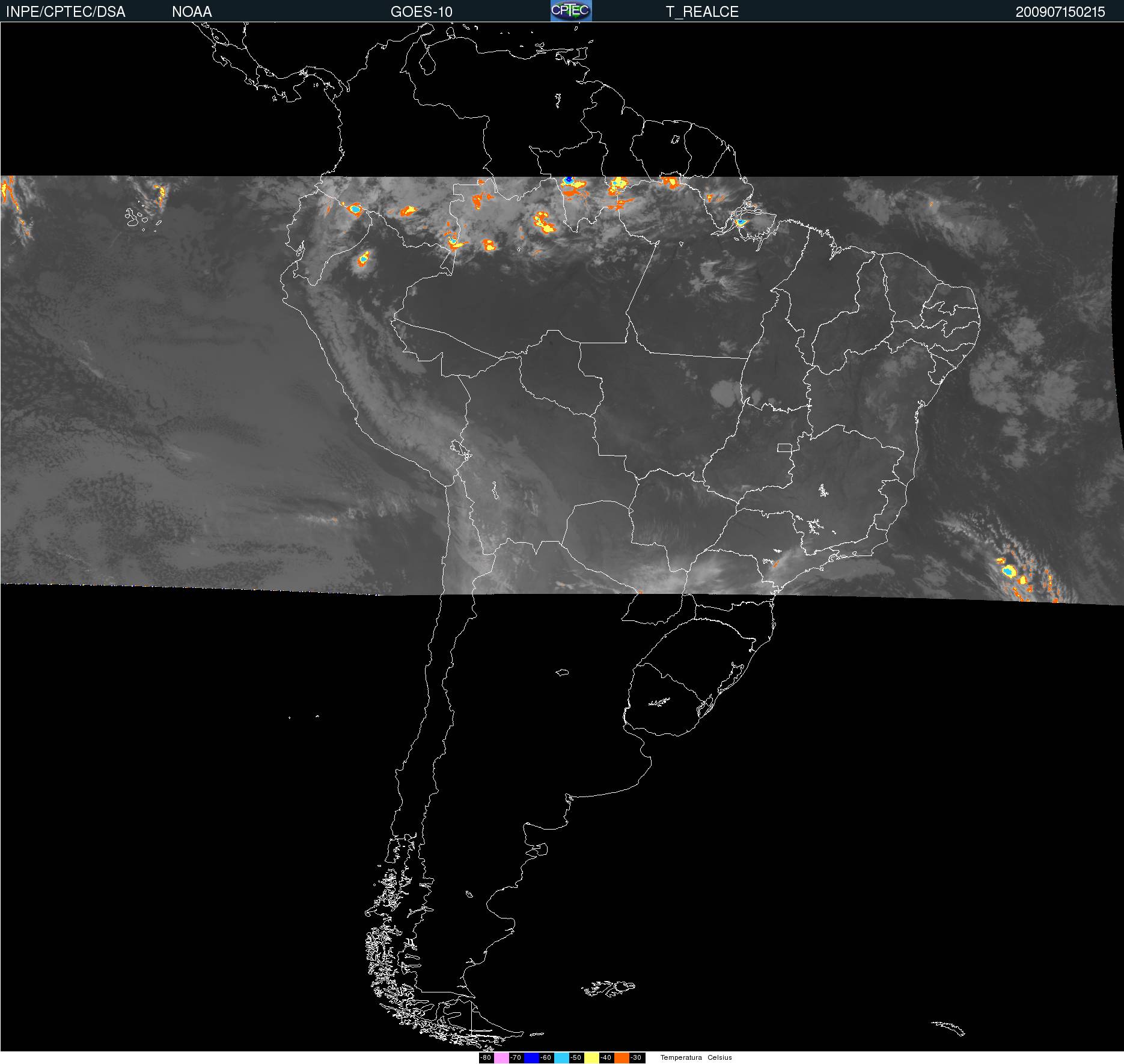Click the GOES-10 satellite label
1124x1064 pixels.
coord(421,12)
